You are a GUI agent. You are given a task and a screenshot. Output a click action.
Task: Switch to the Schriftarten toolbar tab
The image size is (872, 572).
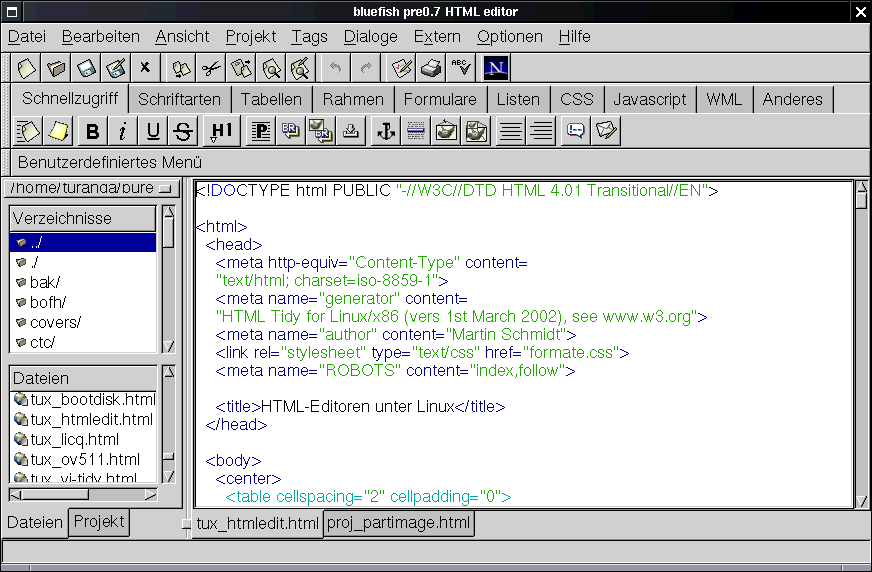click(x=179, y=100)
